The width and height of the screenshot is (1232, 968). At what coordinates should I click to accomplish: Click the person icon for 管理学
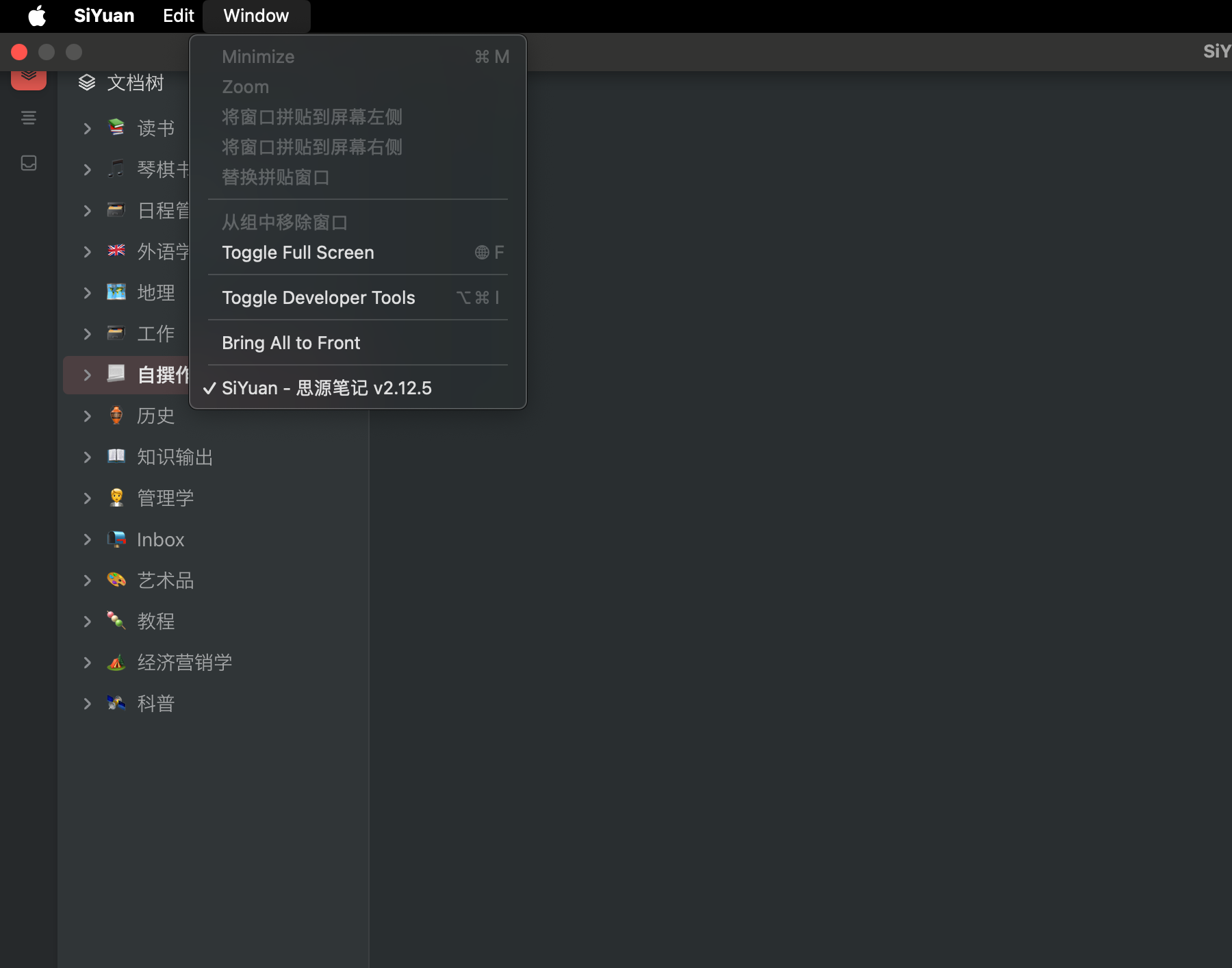tap(116, 497)
